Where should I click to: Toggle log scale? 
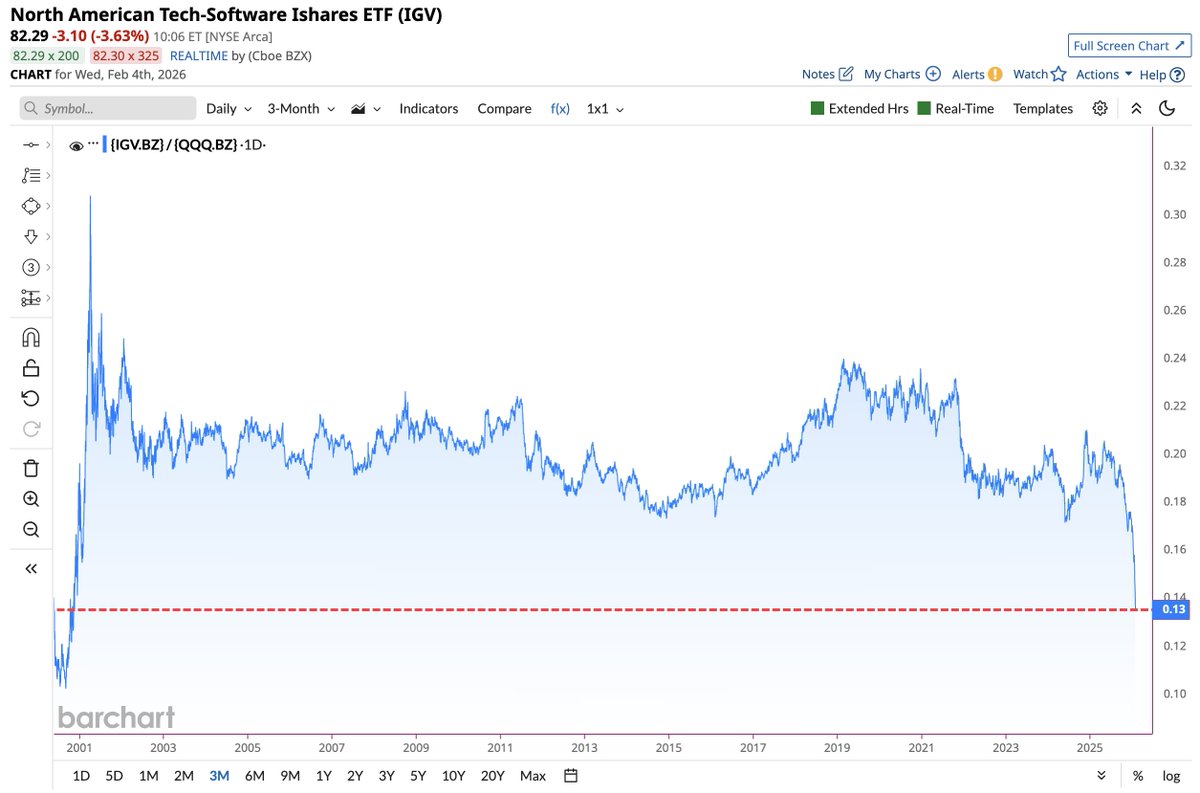pos(1171,775)
